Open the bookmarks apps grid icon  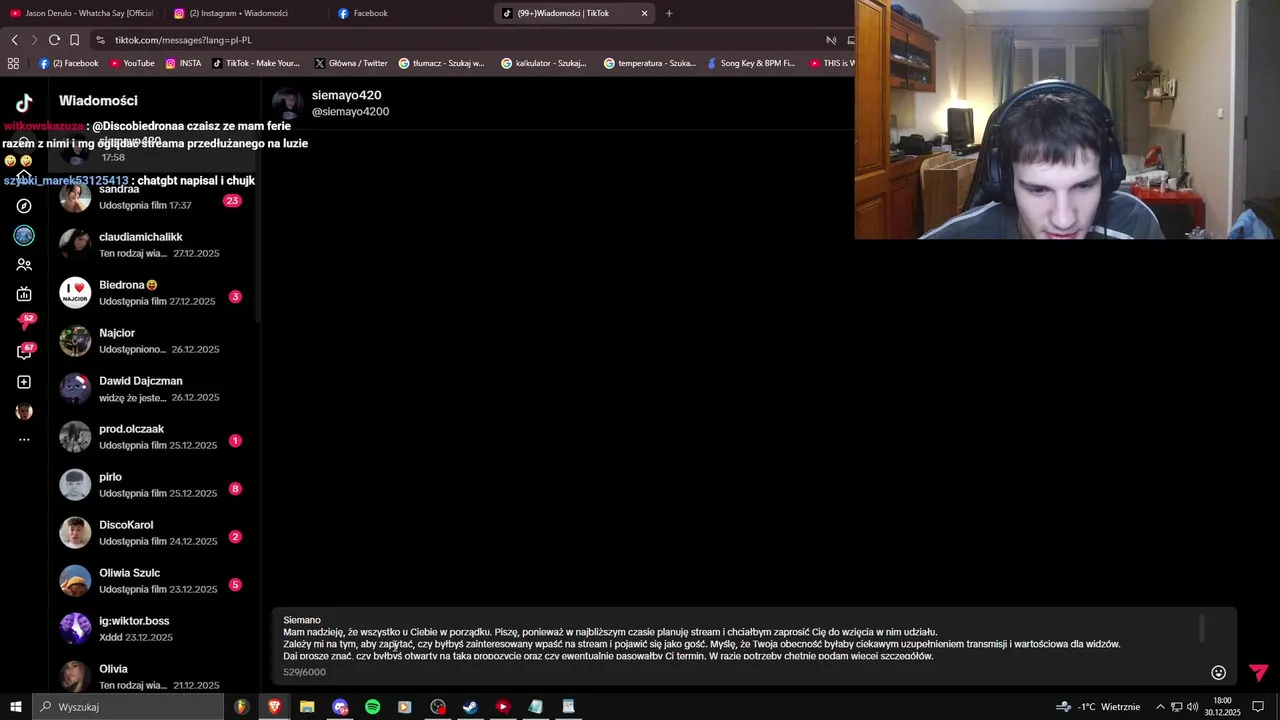coord(13,63)
